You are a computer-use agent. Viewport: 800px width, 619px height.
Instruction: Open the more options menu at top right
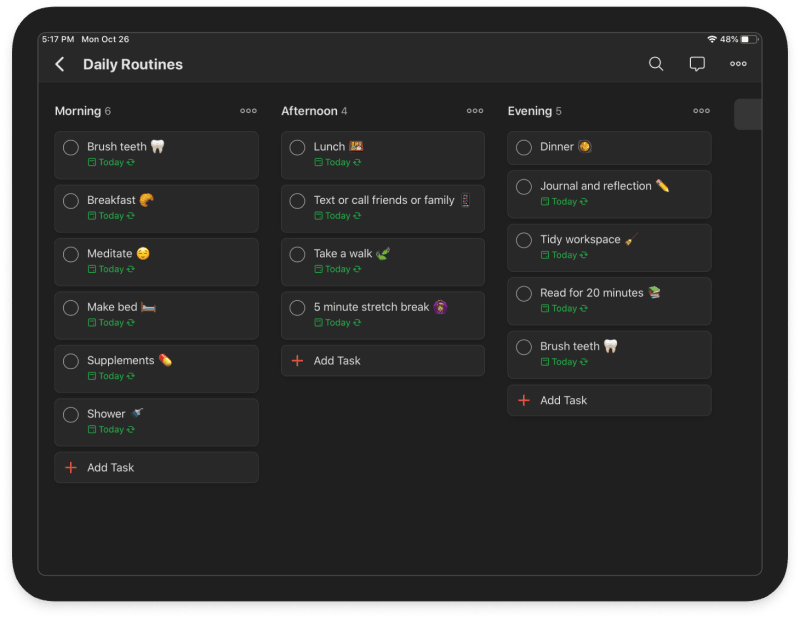pyautogui.click(x=738, y=63)
